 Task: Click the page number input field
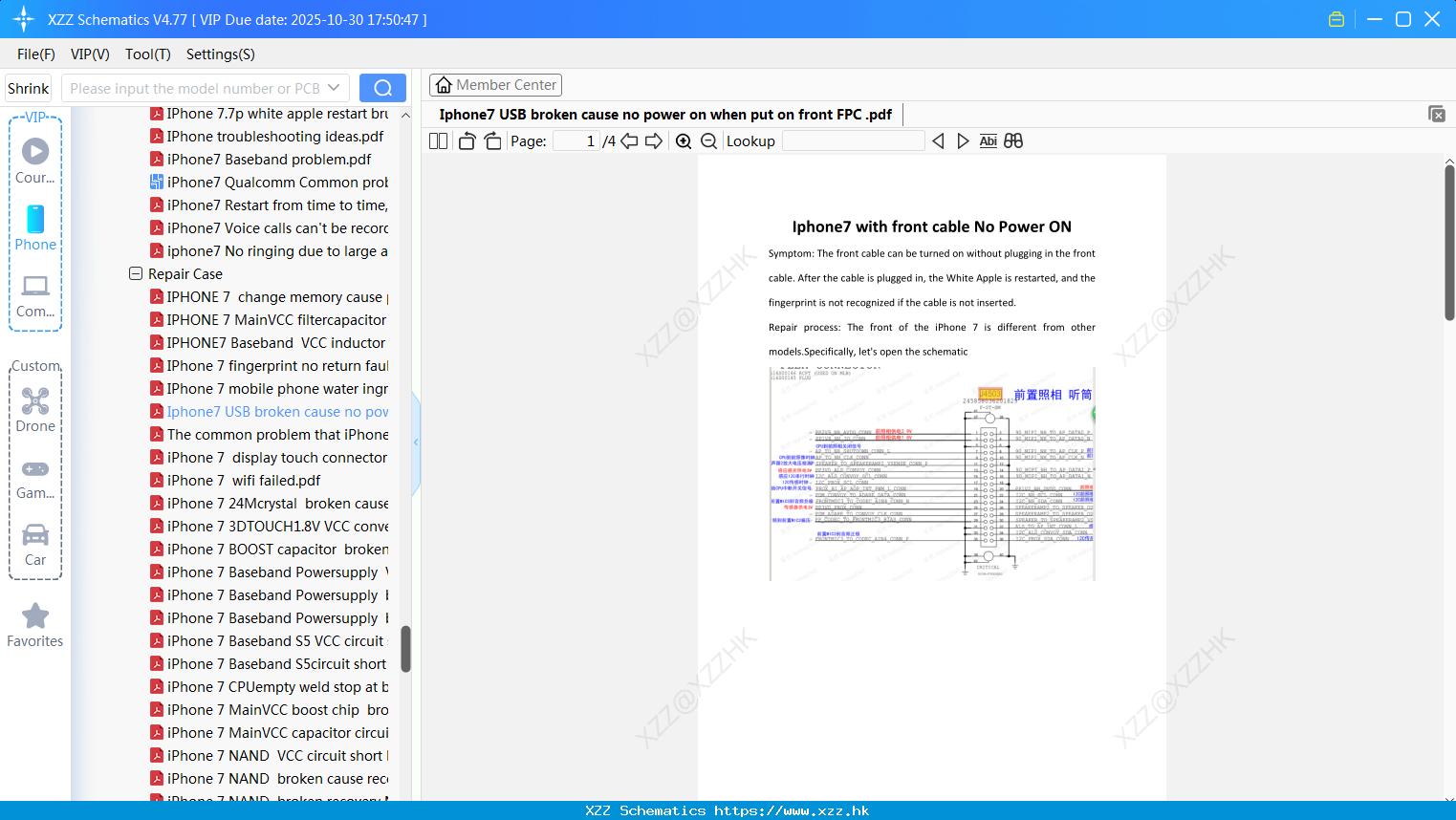tap(576, 141)
